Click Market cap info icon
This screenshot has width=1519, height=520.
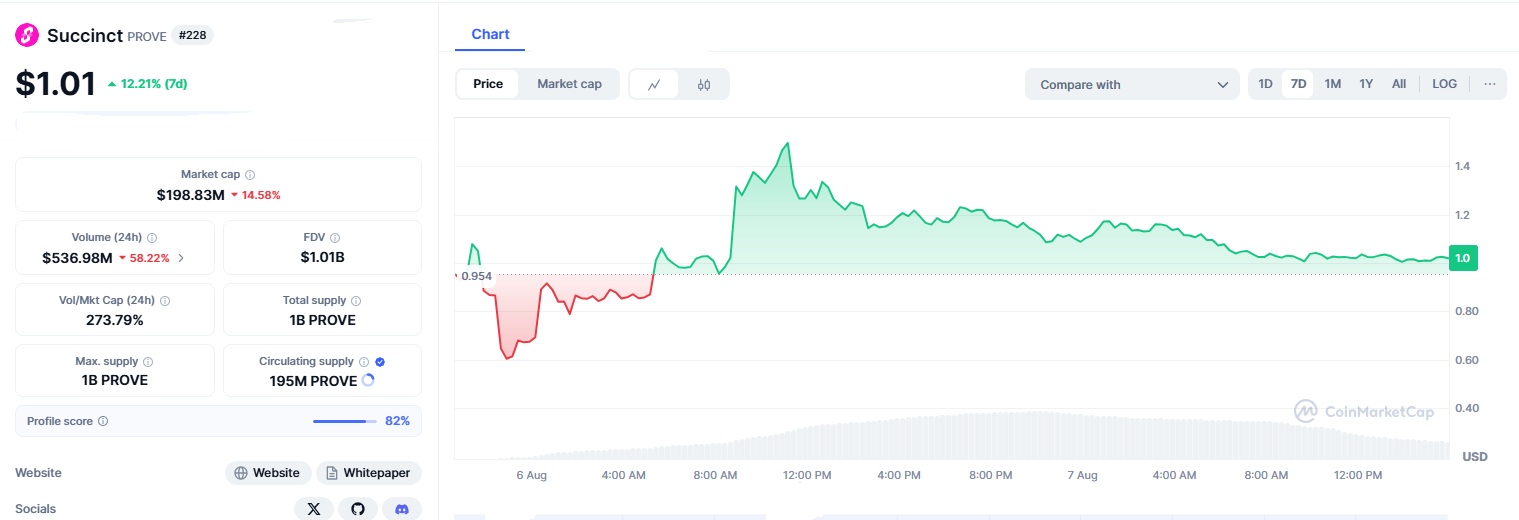click(250, 175)
